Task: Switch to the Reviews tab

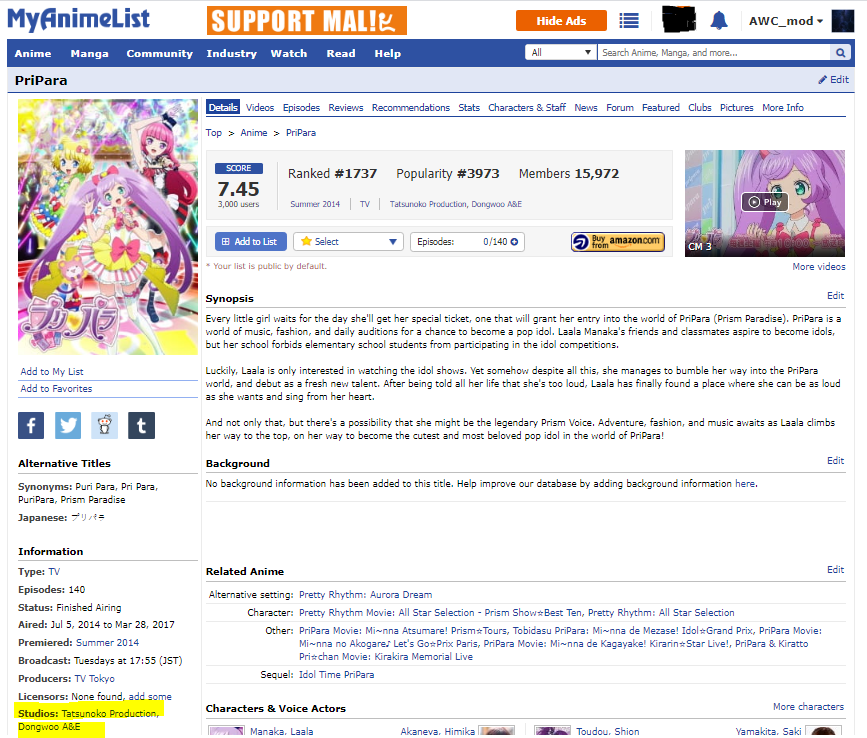Action: click(346, 107)
